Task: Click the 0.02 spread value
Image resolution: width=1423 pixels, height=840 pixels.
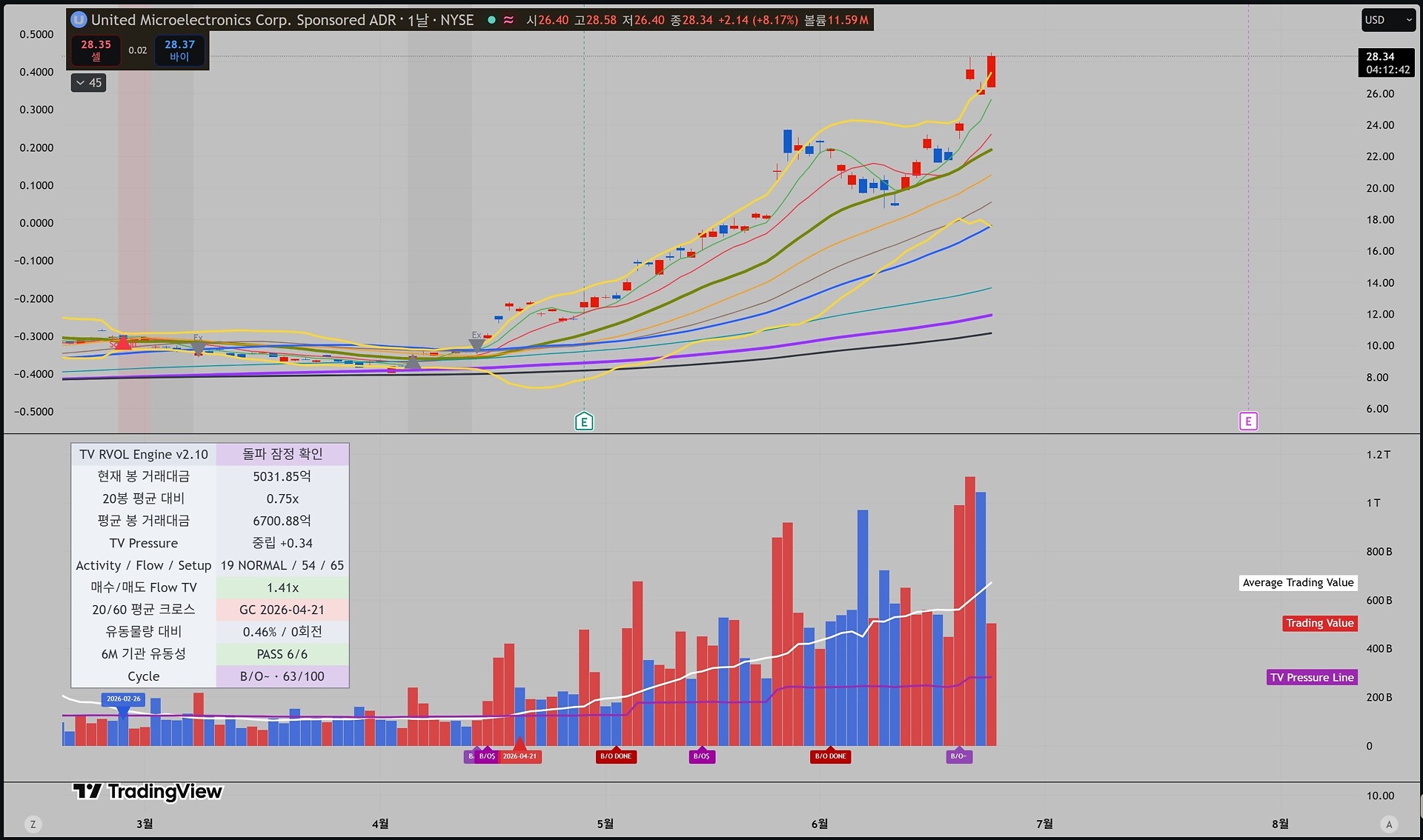Action: 138,50
